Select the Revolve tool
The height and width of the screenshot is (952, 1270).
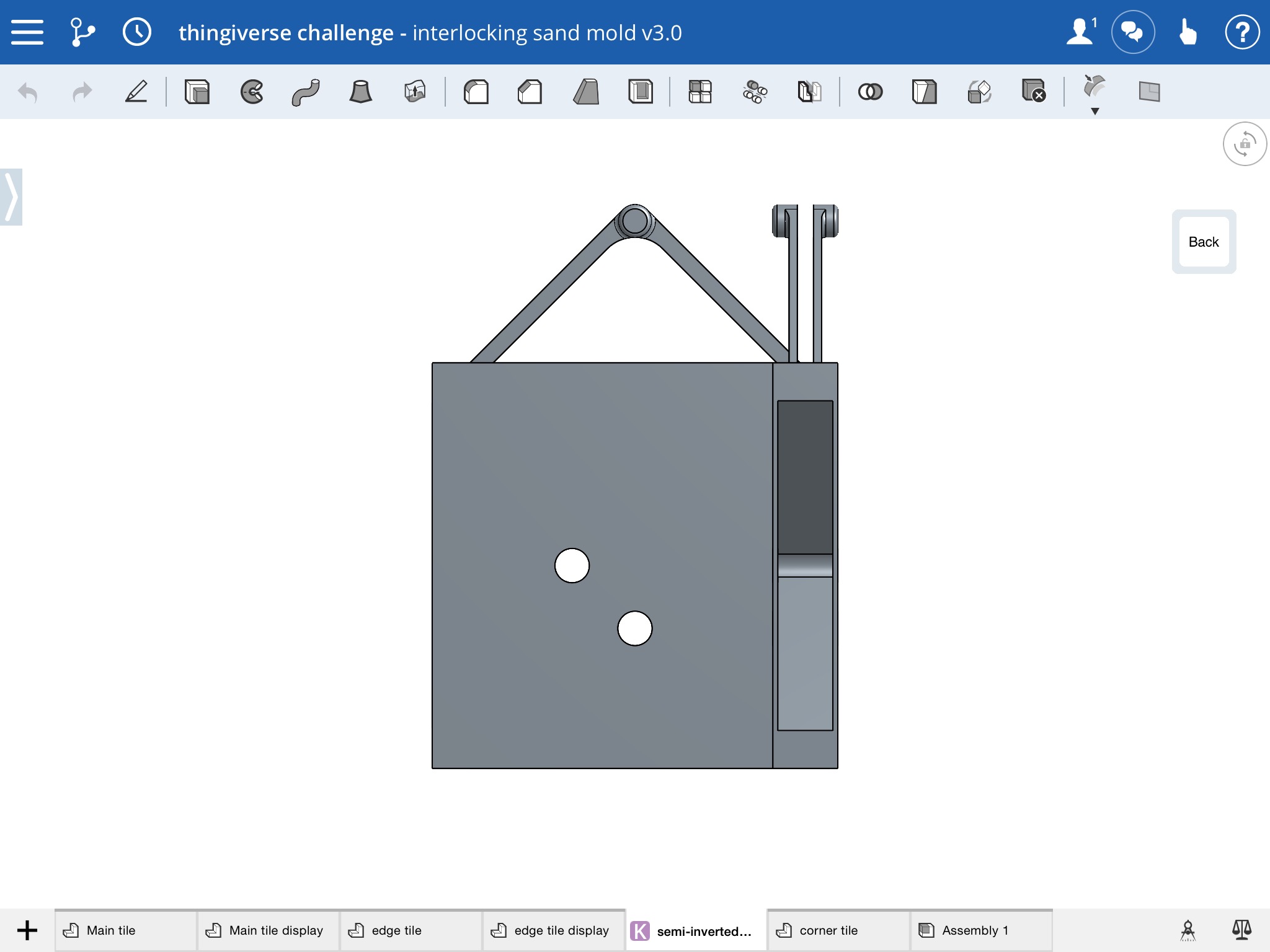click(x=252, y=92)
